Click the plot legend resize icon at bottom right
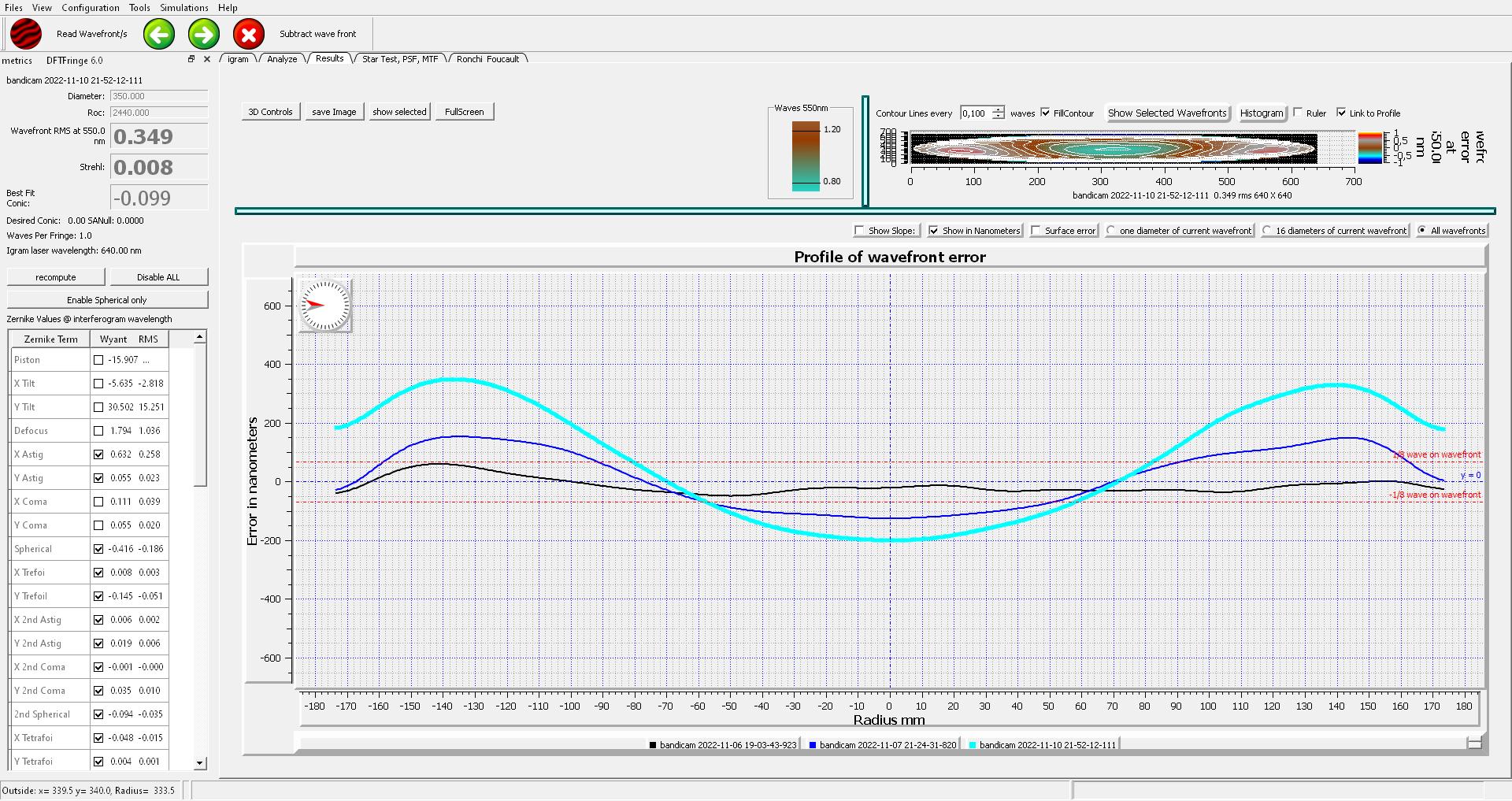This screenshot has height=801, width=1512. click(x=1474, y=743)
